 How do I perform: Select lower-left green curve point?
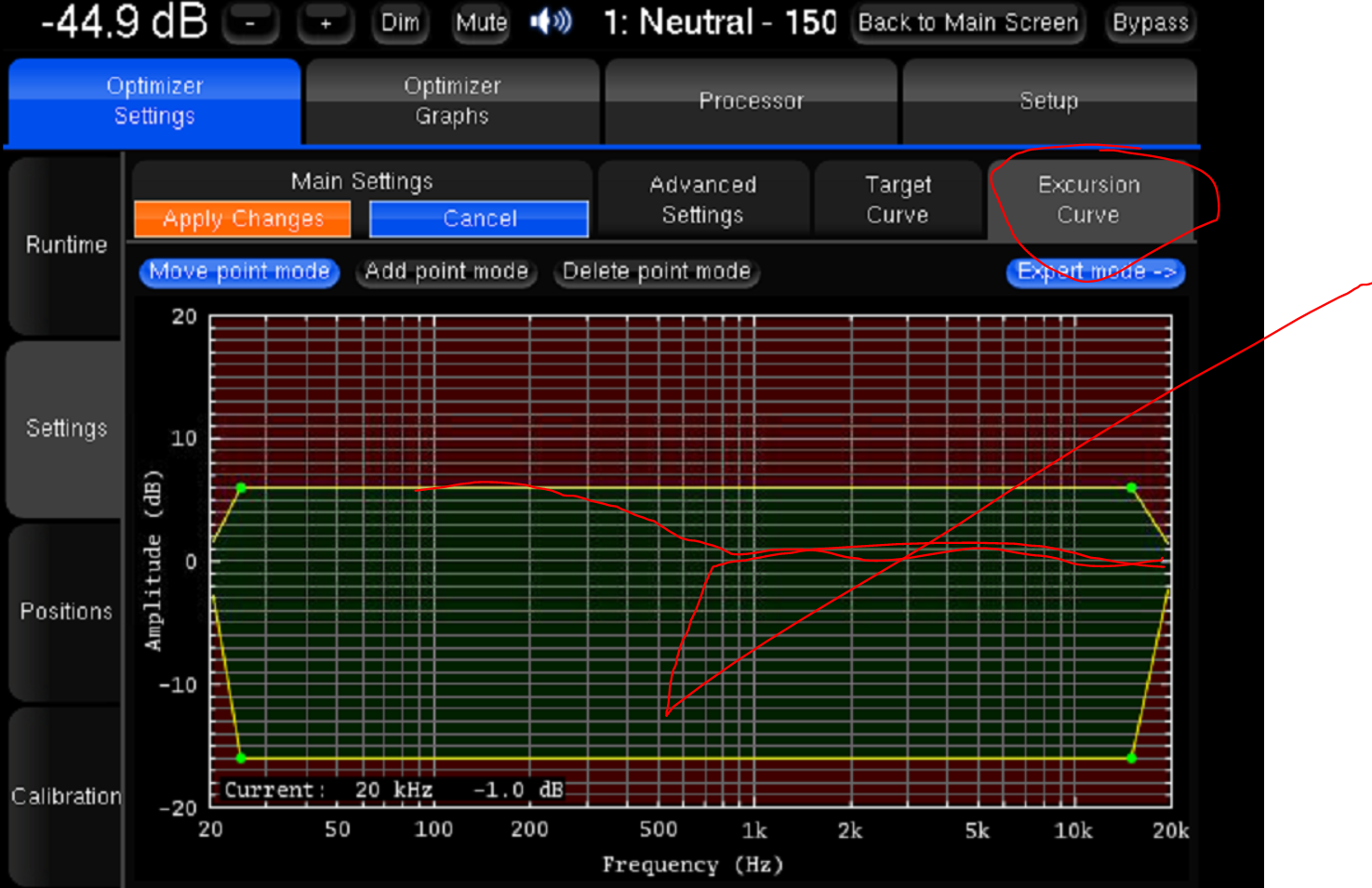click(241, 758)
